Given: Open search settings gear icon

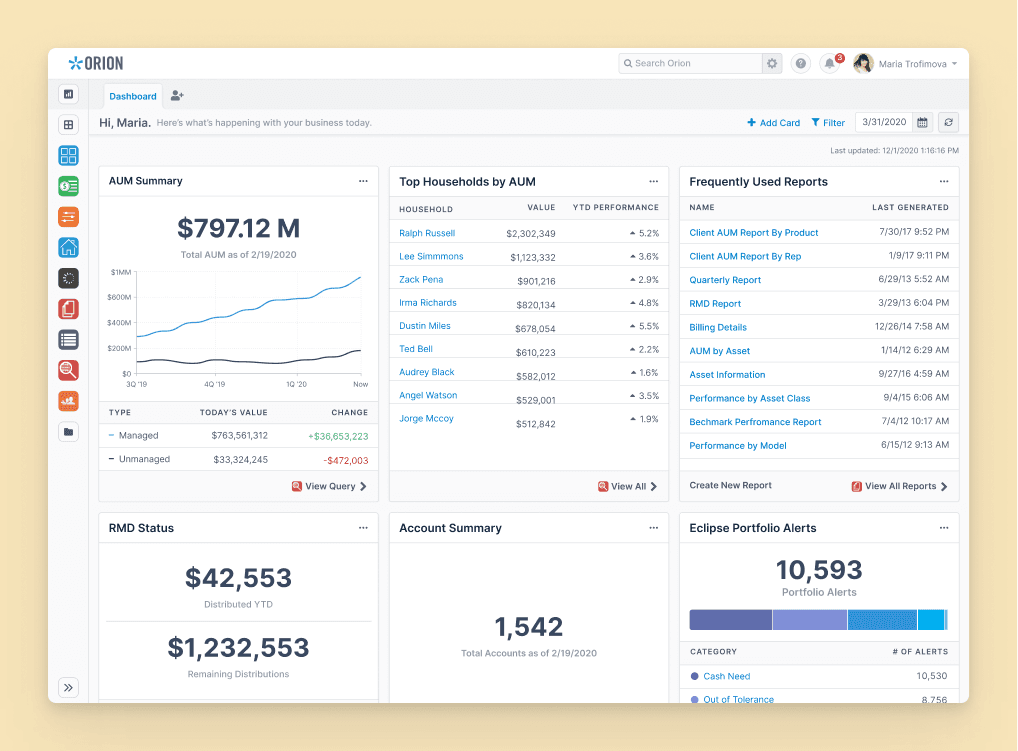Looking at the screenshot, I should (x=772, y=63).
